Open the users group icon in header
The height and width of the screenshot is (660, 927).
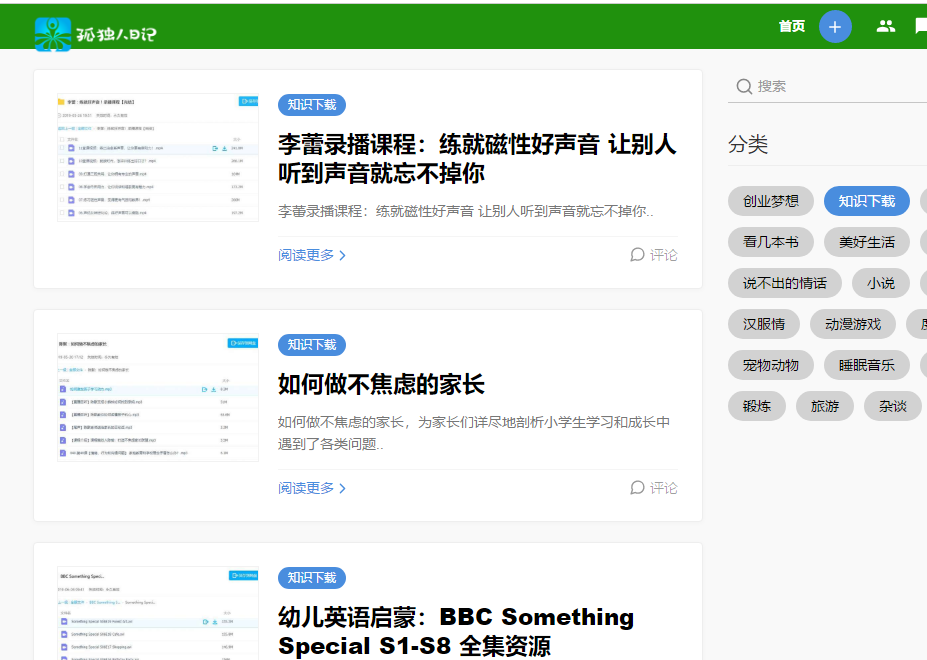pyautogui.click(x=885, y=26)
